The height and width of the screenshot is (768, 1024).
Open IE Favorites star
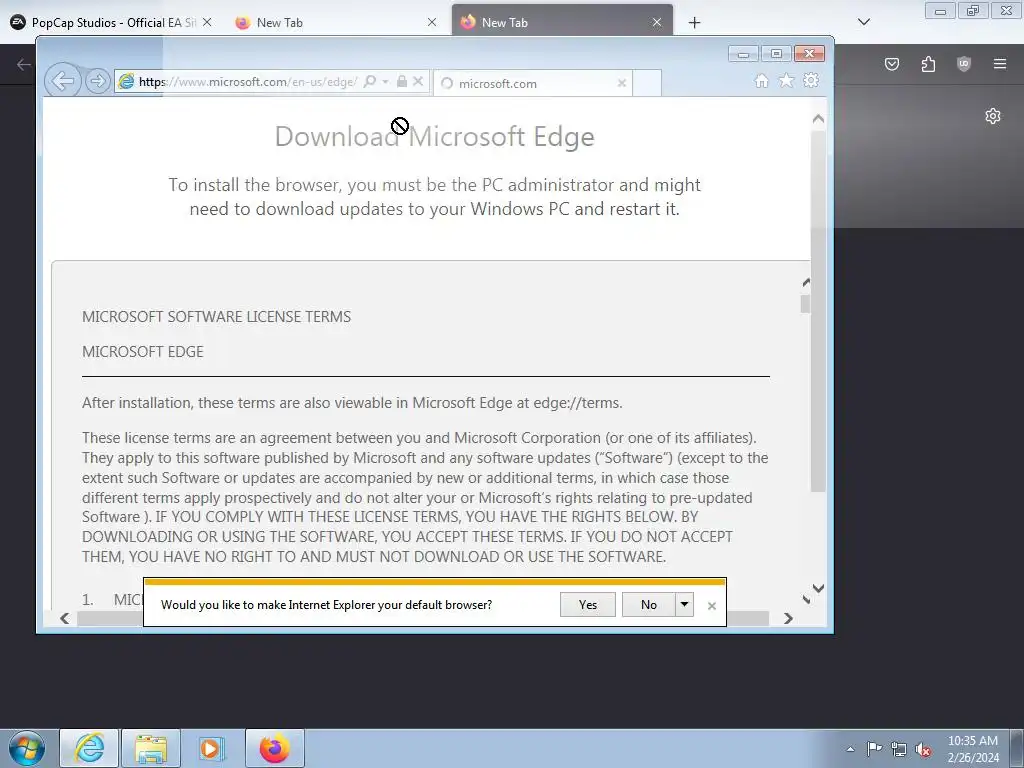[786, 80]
